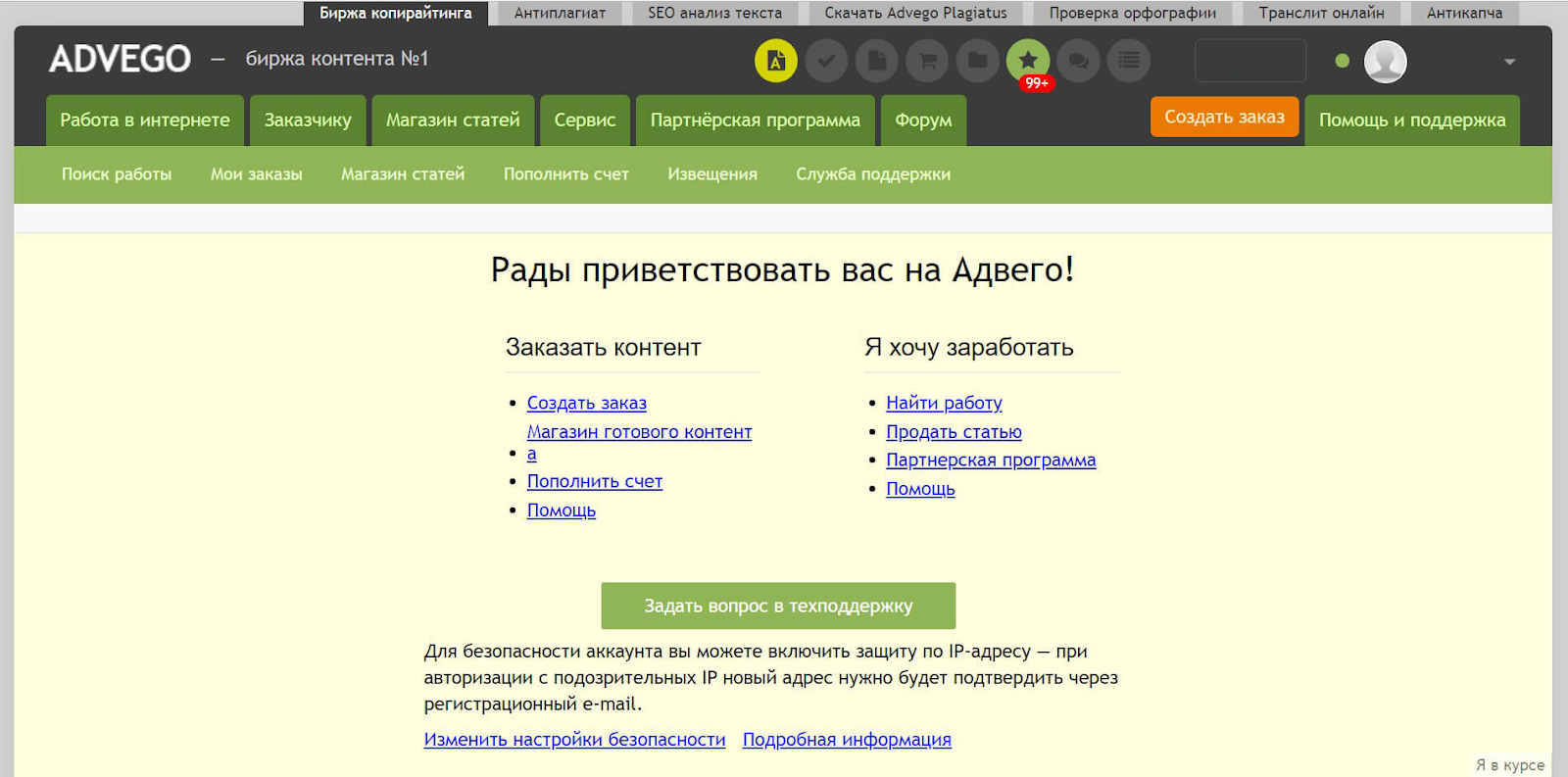
Task: Click the folder icon in header
Action: [978, 61]
